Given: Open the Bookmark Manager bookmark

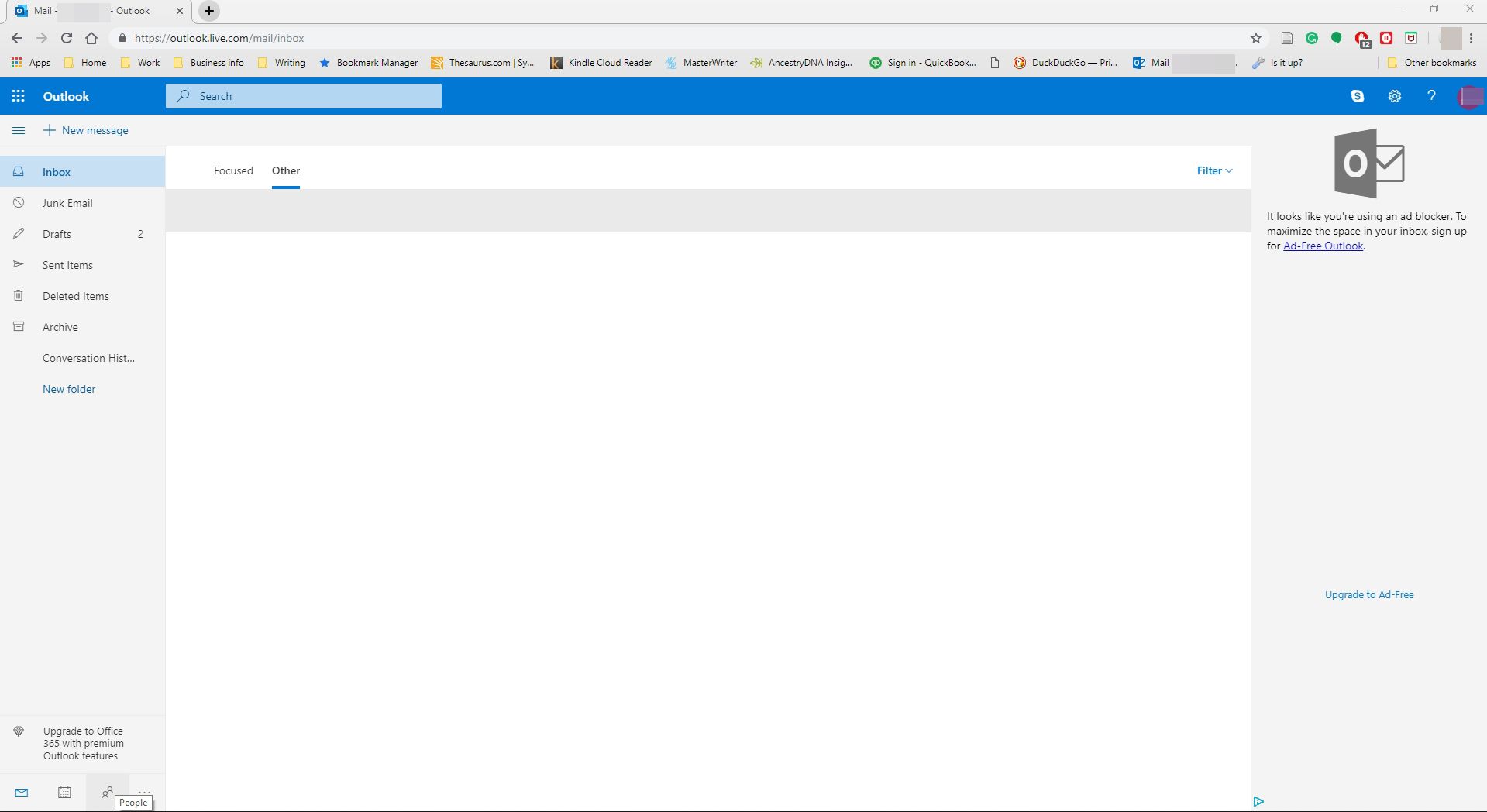Looking at the screenshot, I should coord(369,63).
